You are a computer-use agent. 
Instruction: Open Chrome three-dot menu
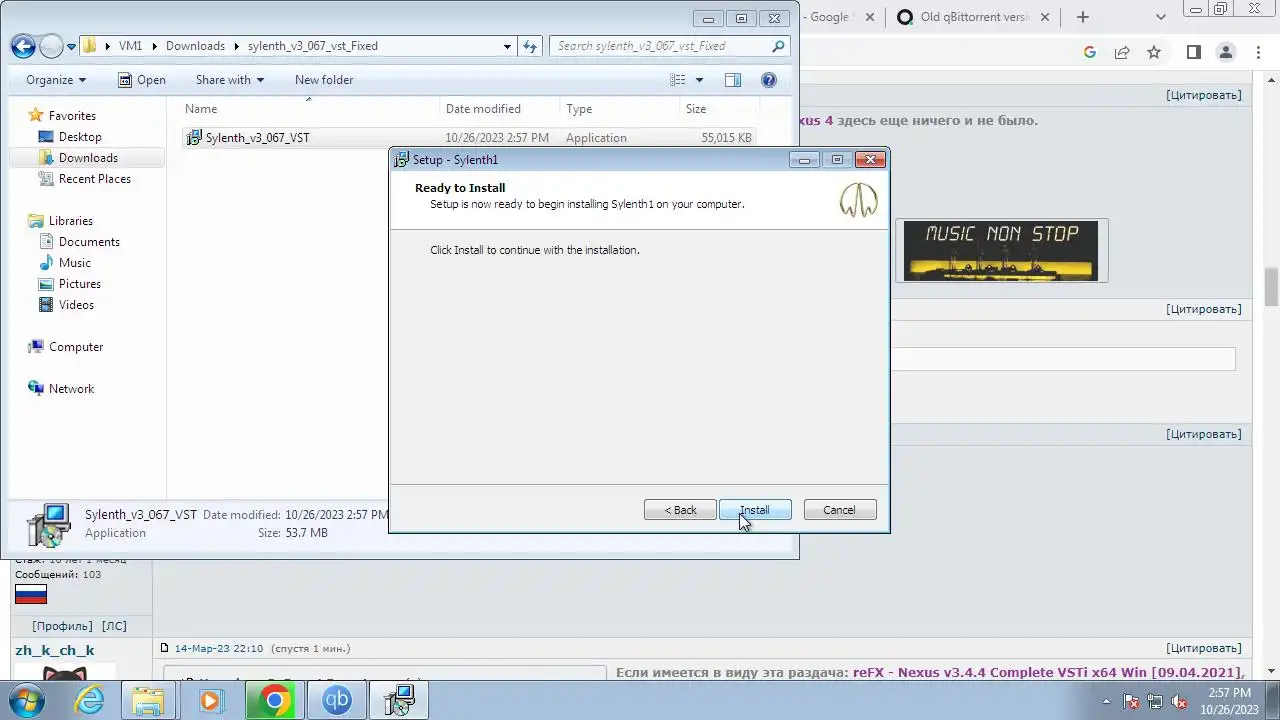1259,52
